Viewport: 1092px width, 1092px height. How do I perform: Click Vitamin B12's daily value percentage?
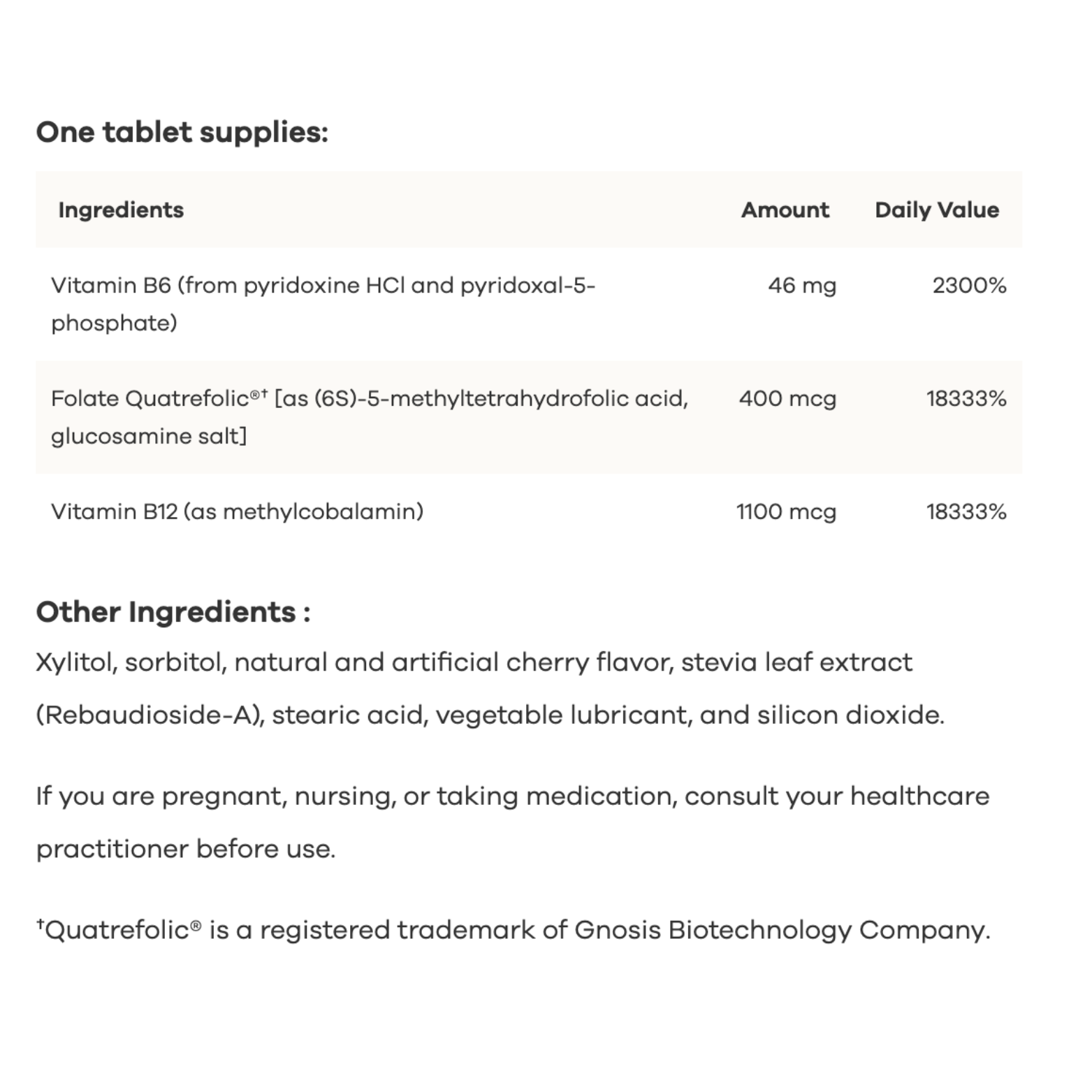click(x=966, y=511)
